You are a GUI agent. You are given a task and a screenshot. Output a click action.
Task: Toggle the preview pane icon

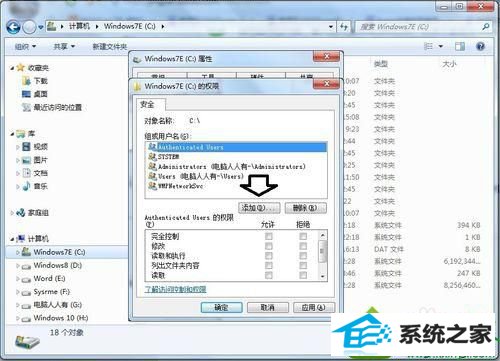pyautogui.click(x=460, y=46)
